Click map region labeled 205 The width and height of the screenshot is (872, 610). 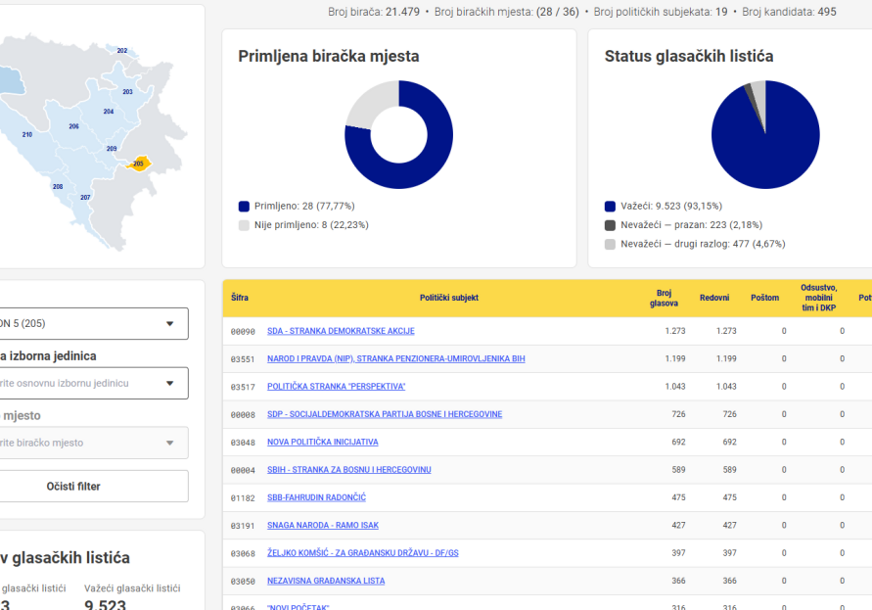[139, 163]
